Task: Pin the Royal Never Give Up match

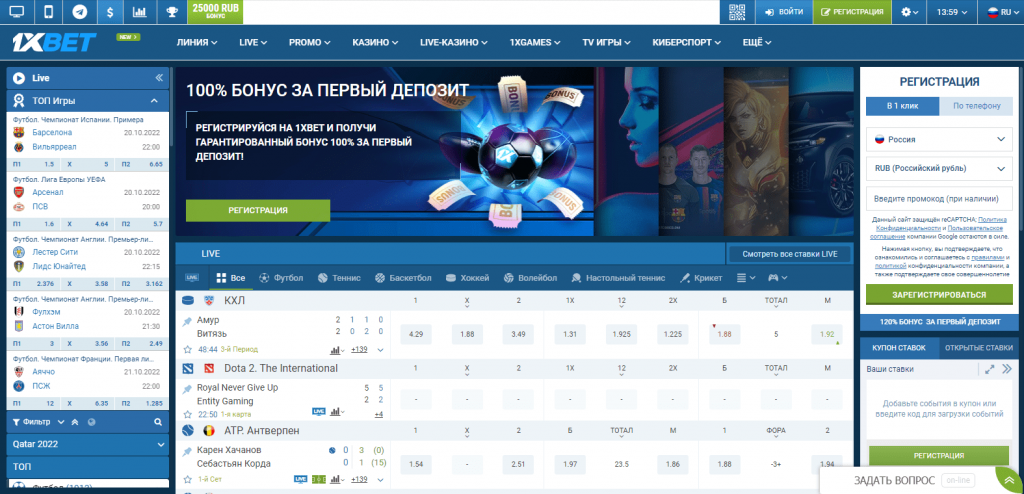Action: point(187,387)
